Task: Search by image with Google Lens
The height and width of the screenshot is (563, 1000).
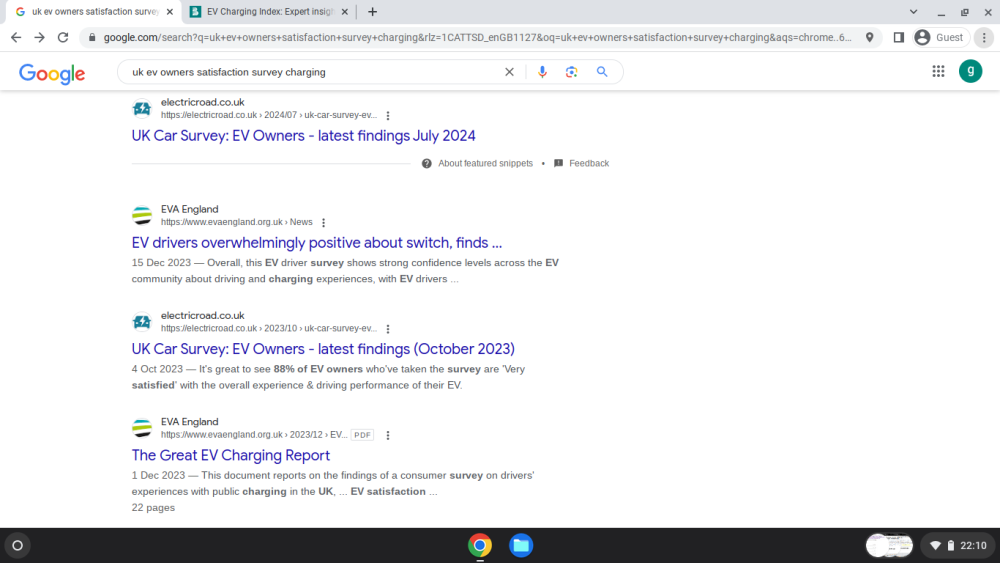Action: [571, 72]
